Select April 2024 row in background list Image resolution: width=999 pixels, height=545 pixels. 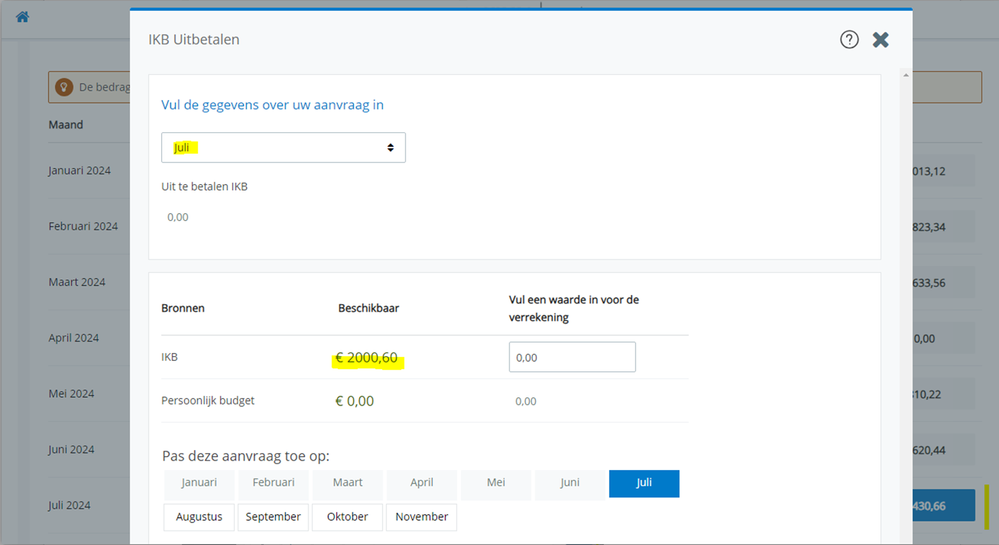point(73,338)
